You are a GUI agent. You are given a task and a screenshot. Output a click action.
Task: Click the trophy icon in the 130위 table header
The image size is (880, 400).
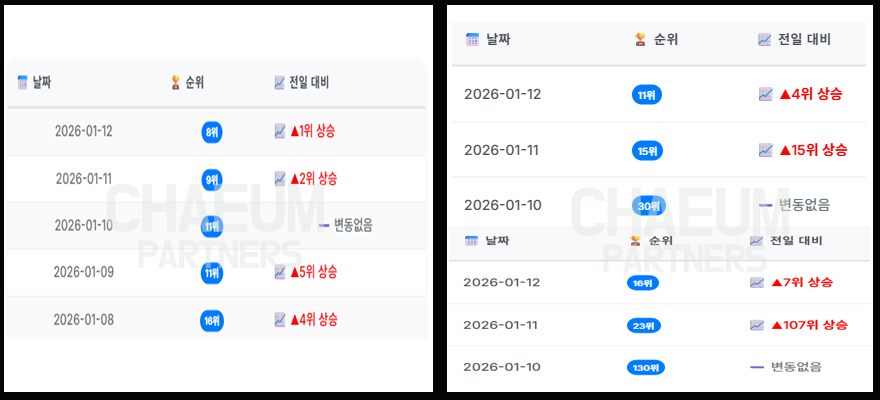point(636,240)
